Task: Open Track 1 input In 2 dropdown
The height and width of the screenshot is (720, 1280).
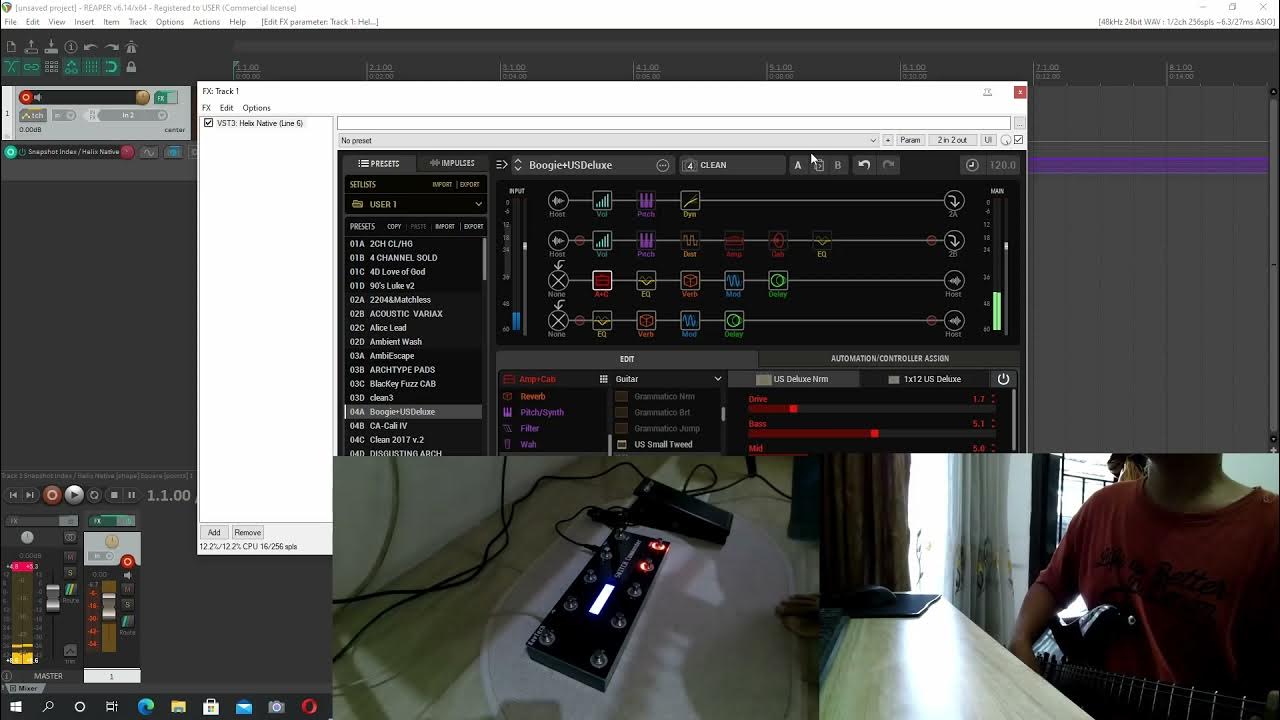Action: 133,115
